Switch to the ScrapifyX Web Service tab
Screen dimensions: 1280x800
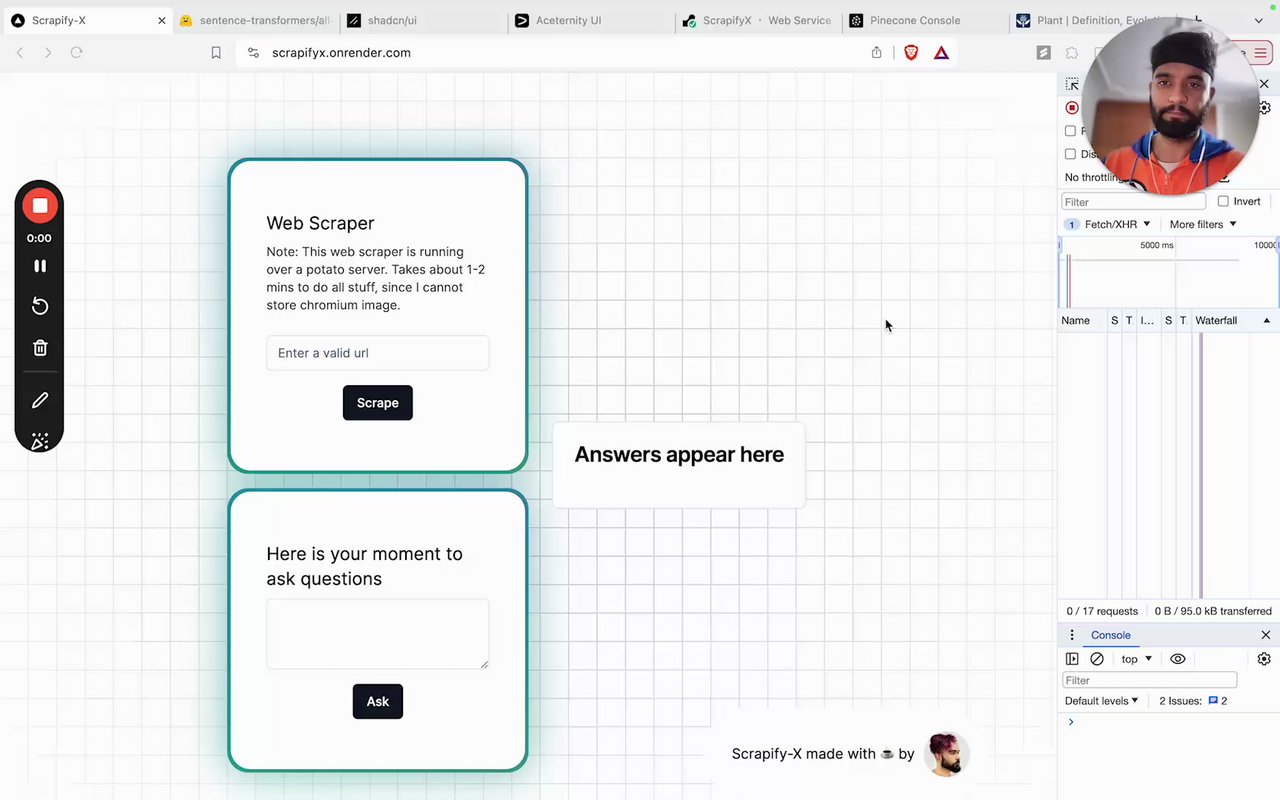(x=757, y=20)
